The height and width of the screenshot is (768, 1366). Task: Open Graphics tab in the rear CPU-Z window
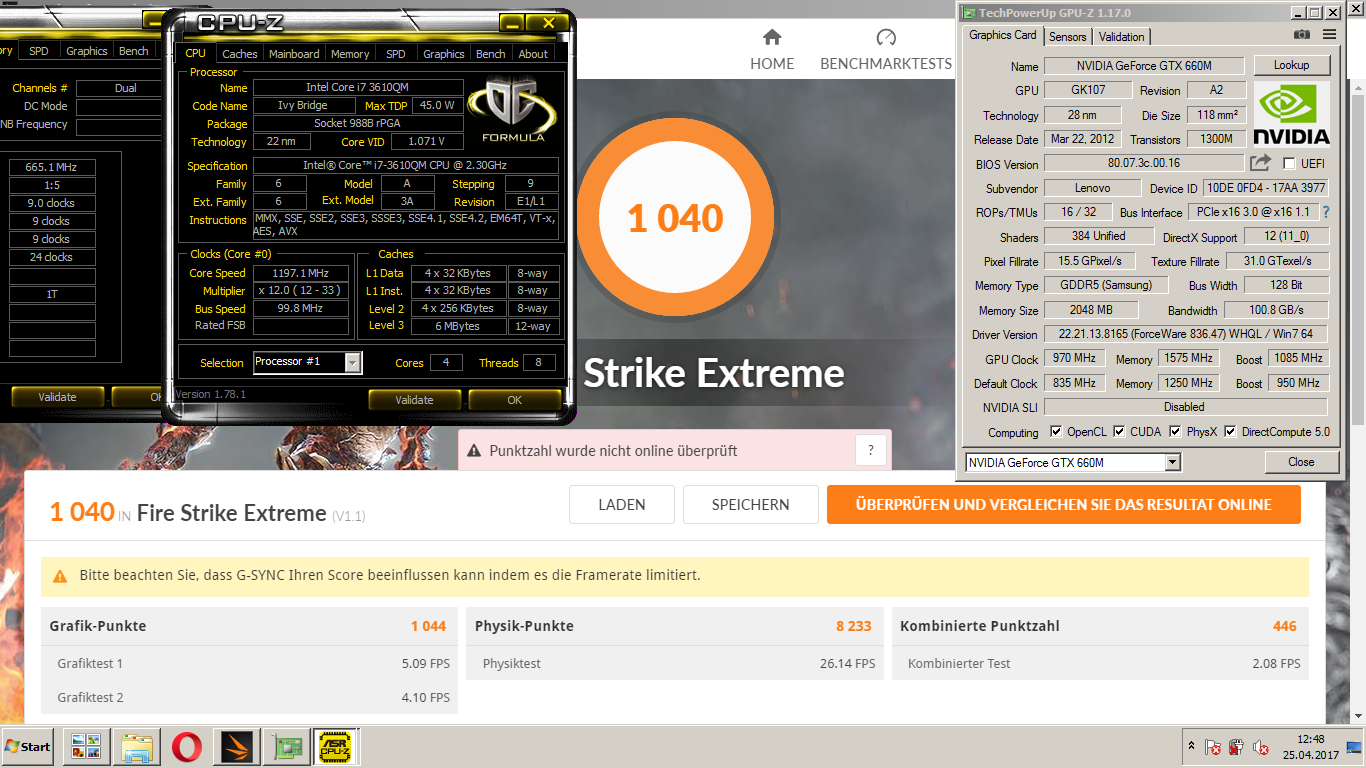pyautogui.click(x=87, y=51)
